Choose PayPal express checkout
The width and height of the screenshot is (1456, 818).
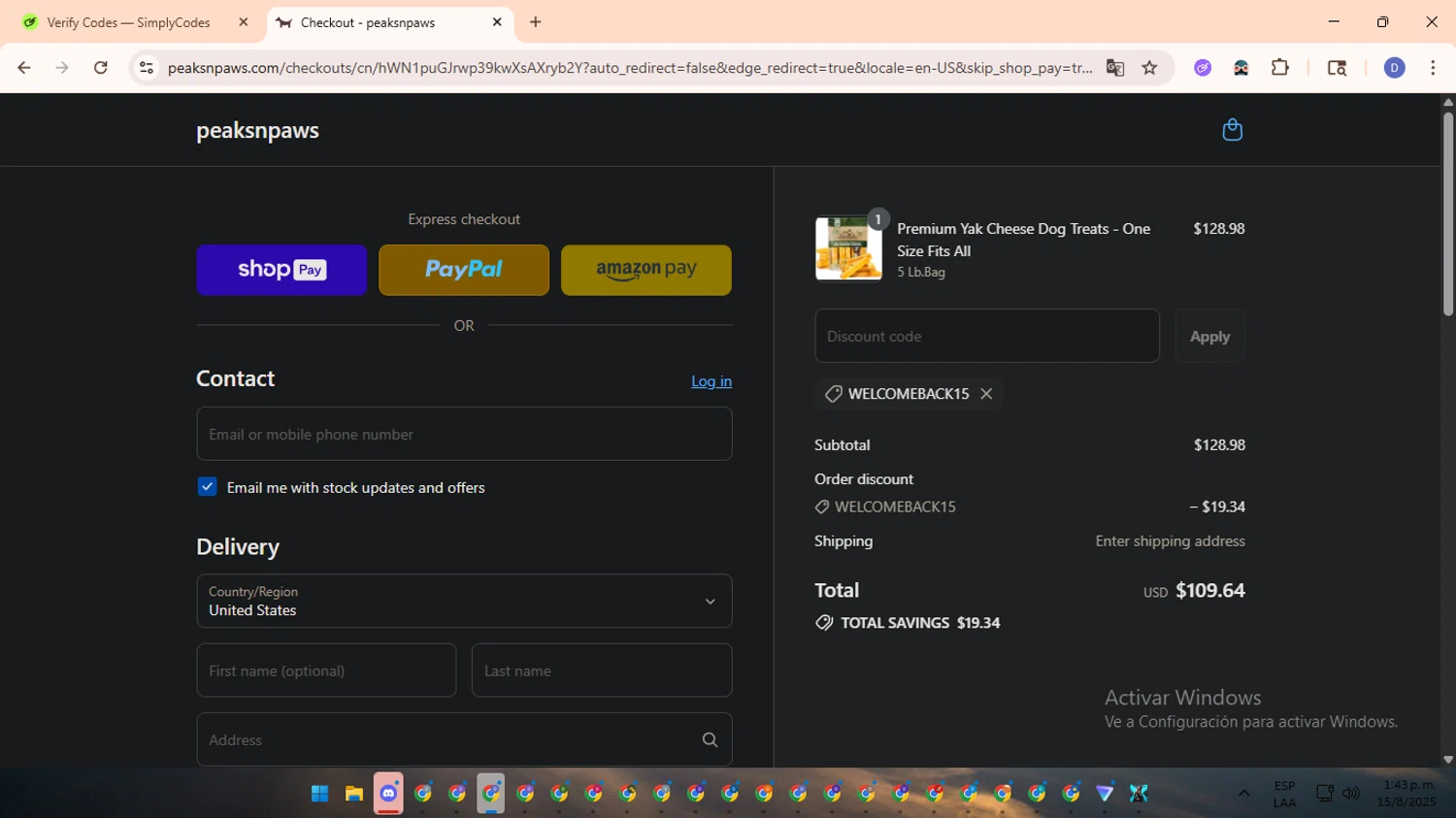tap(464, 270)
